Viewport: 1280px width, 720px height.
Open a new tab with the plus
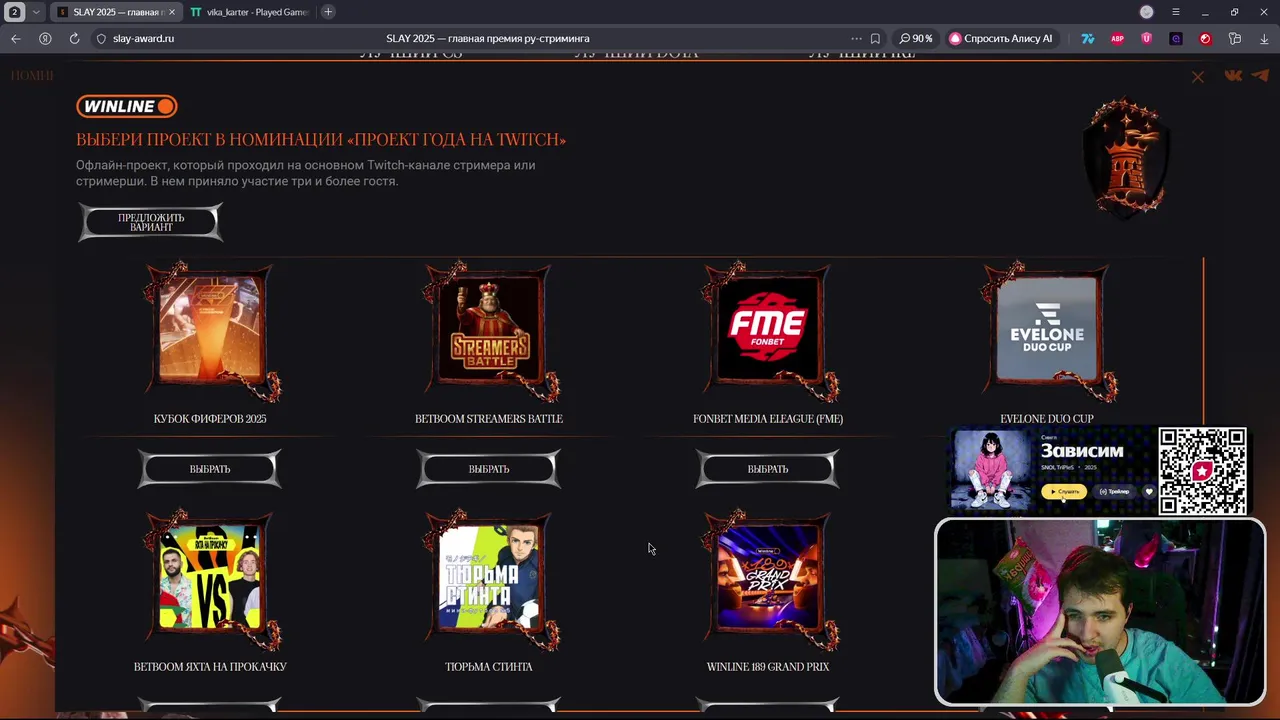(328, 12)
